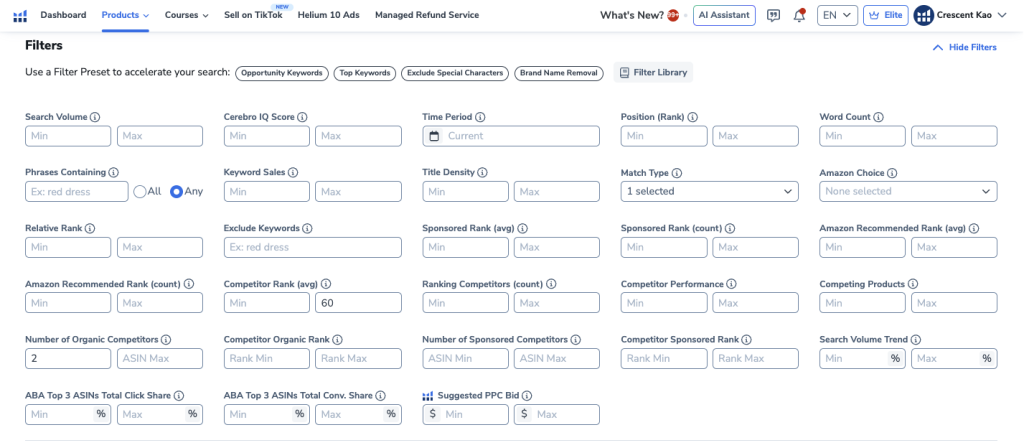Open the notifications bell icon

tap(798, 15)
